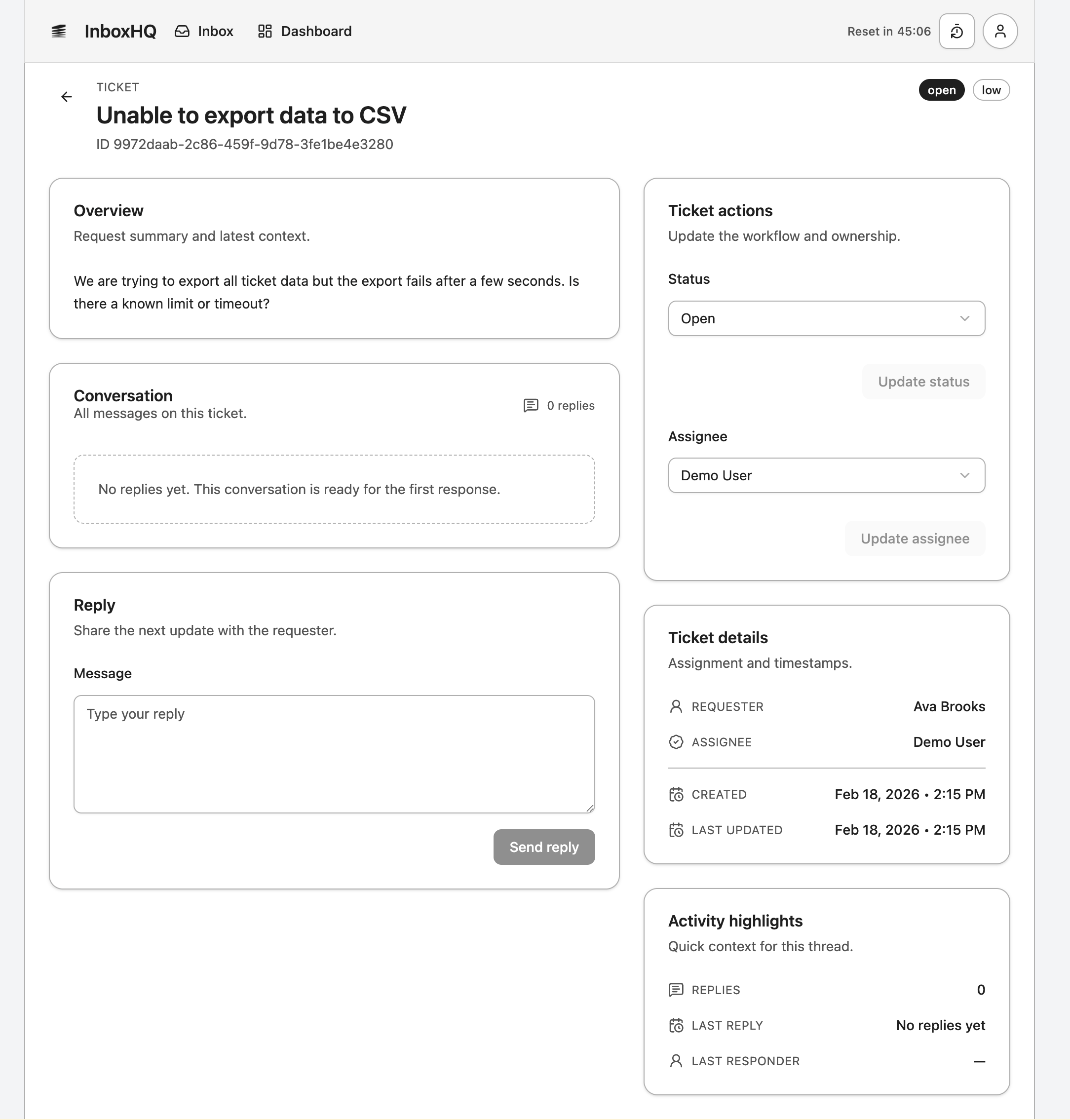The image size is (1070, 1120).
Task: Click the open status badge
Action: pos(941,90)
